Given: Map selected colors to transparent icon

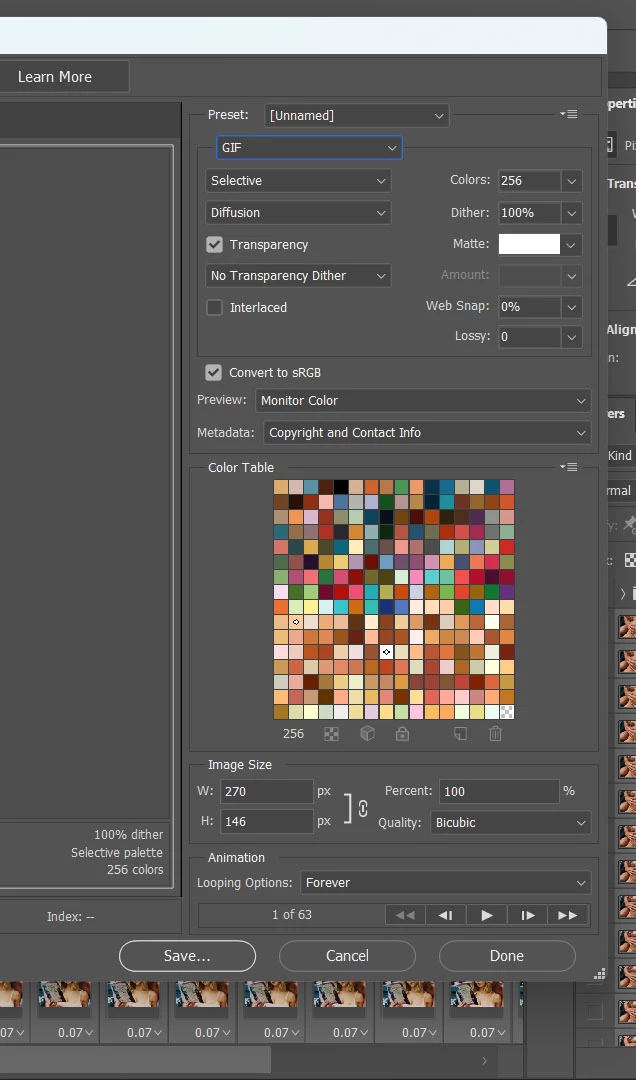Looking at the screenshot, I should [331, 734].
